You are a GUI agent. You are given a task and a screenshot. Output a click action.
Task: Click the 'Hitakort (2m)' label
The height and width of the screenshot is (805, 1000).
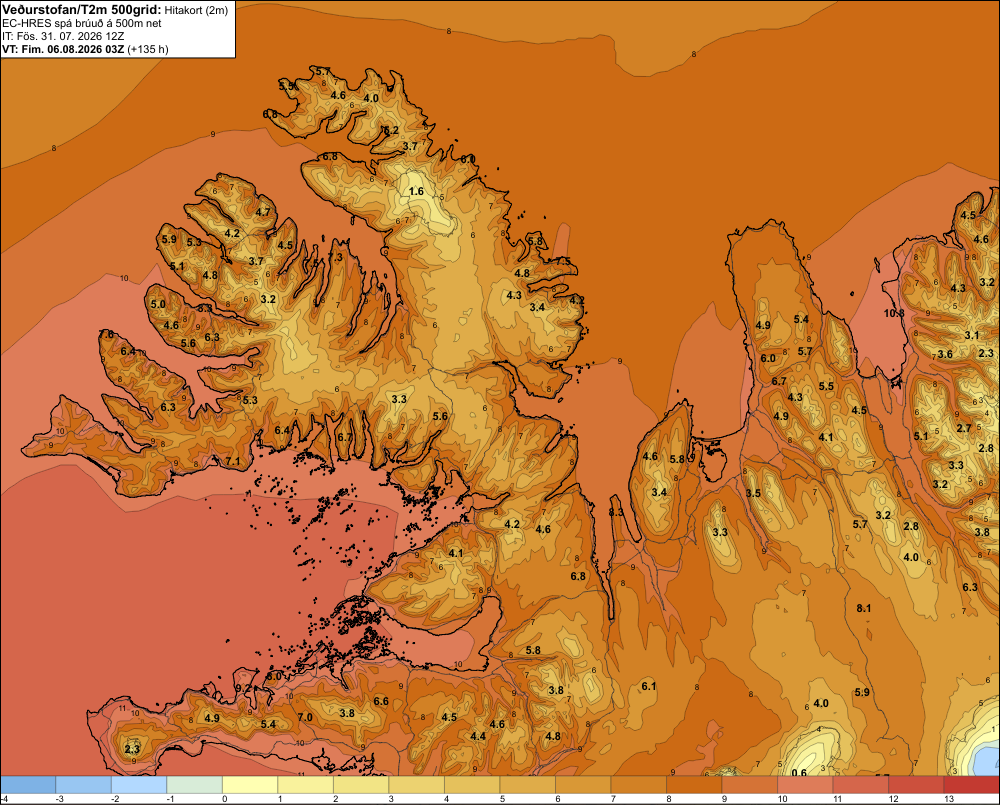tap(196, 11)
